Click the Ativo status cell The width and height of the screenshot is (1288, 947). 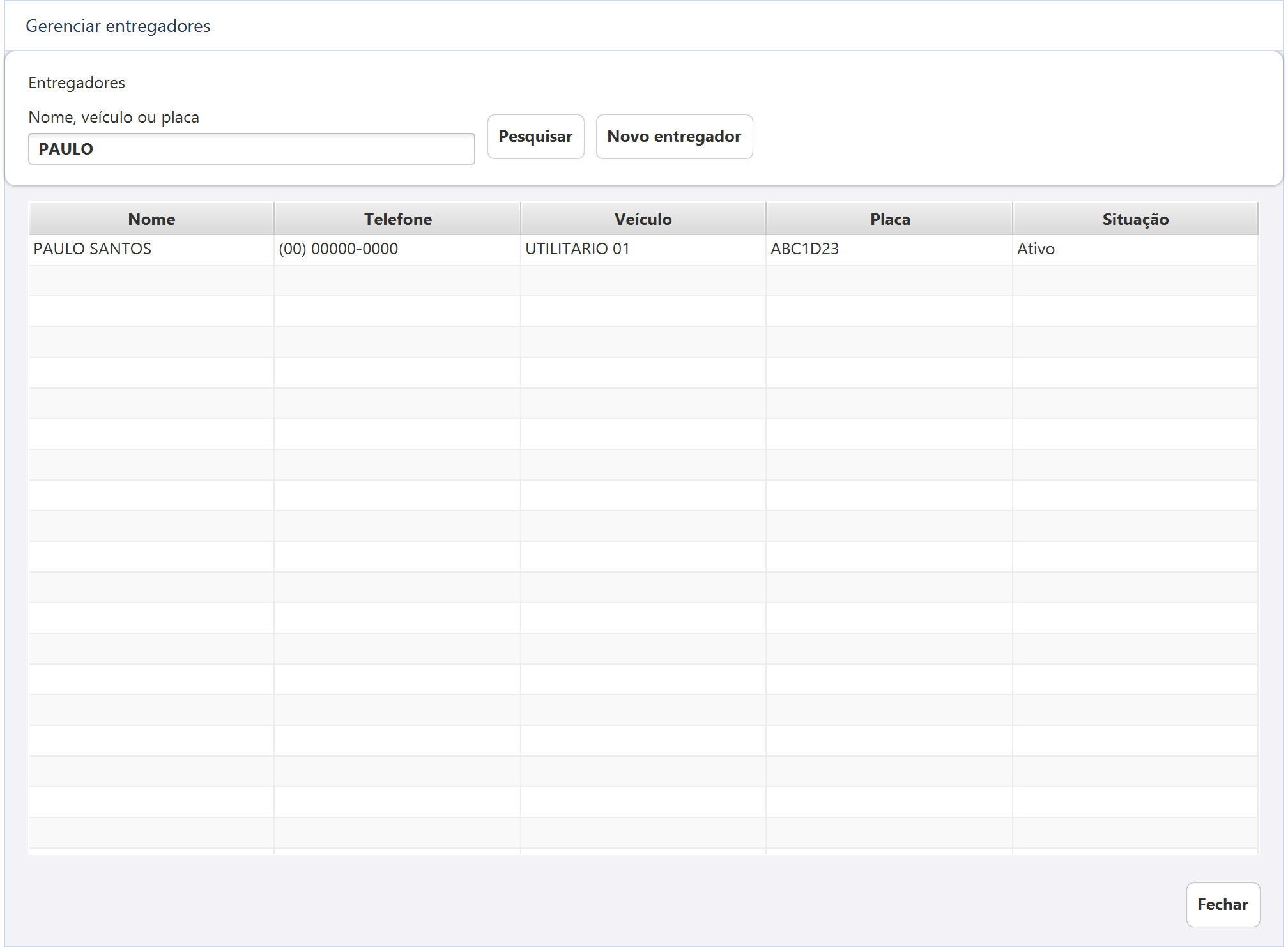point(1135,249)
